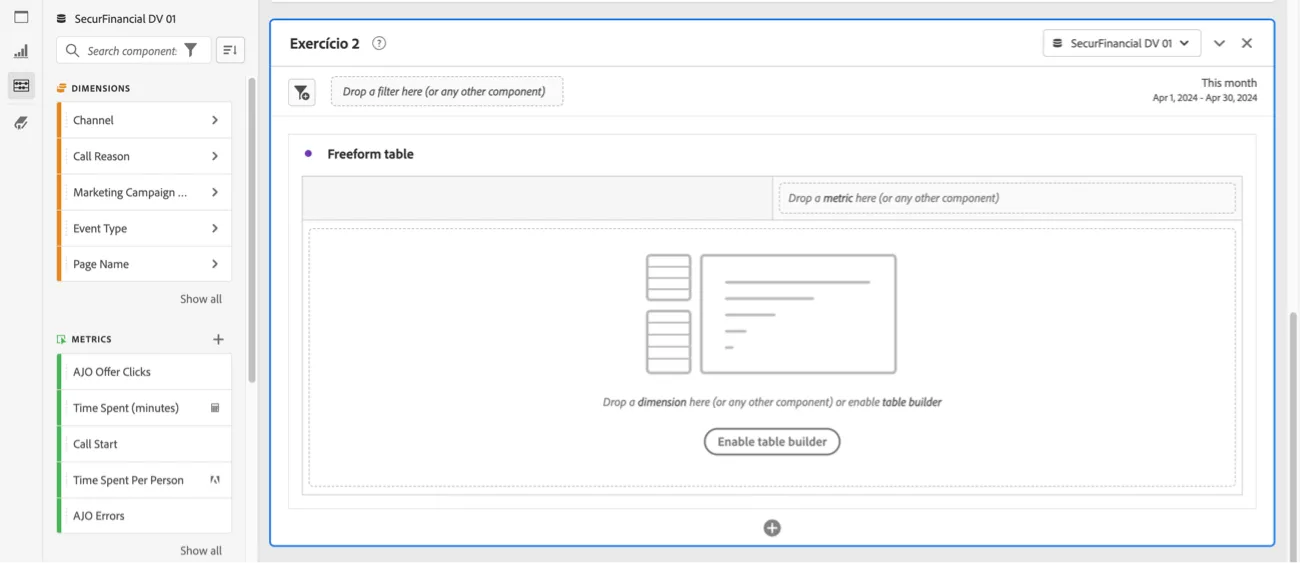Select the Components table icon in rail
Viewport: 1304px width, 565px height.
point(21,86)
